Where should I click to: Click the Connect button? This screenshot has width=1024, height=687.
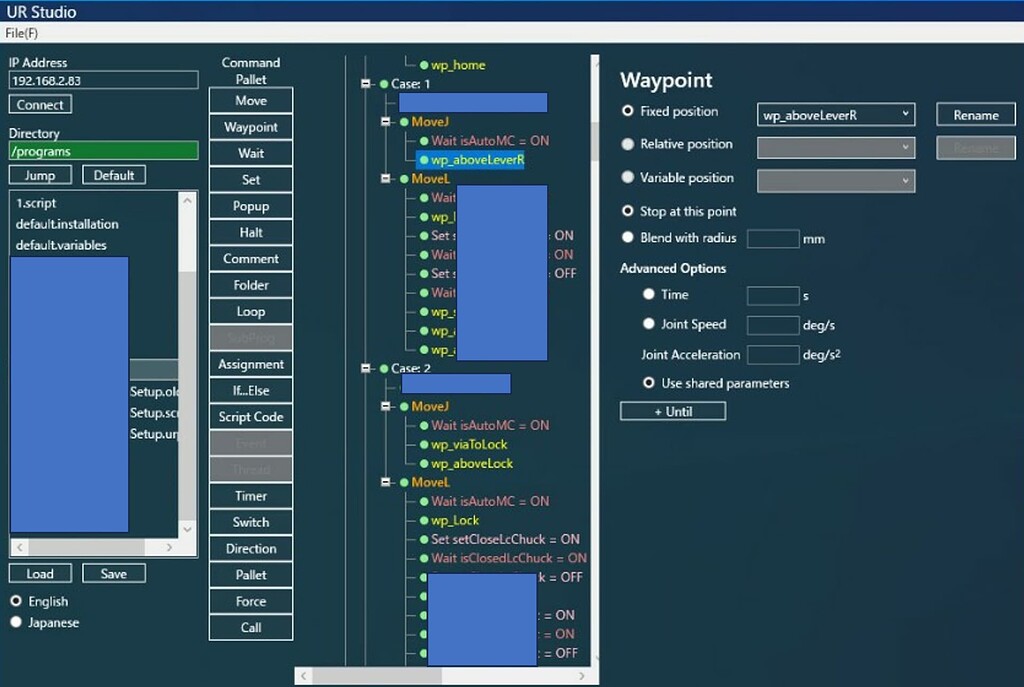40,104
